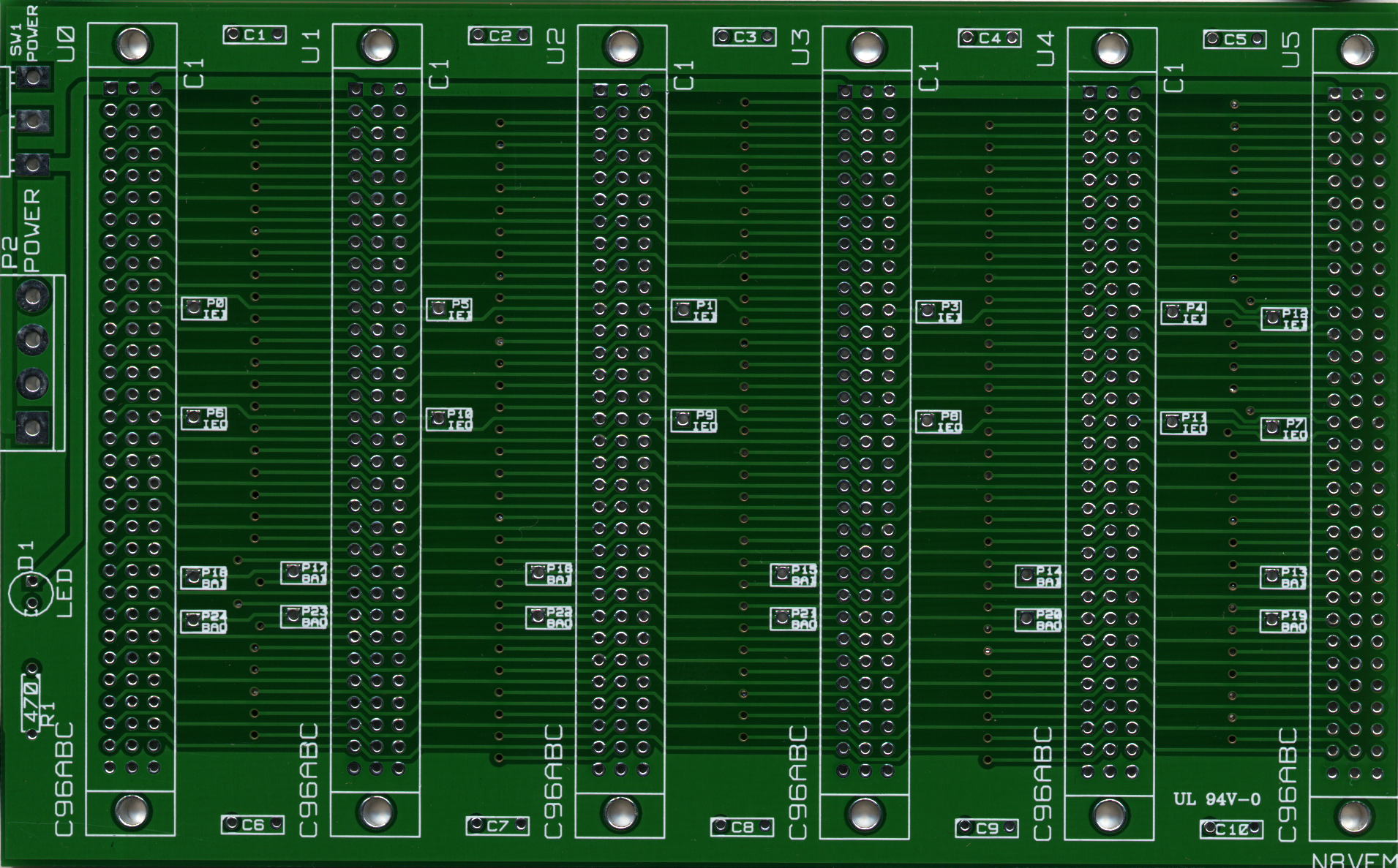
Task: Click the C5 capacitor footprint
Action: click(1234, 39)
